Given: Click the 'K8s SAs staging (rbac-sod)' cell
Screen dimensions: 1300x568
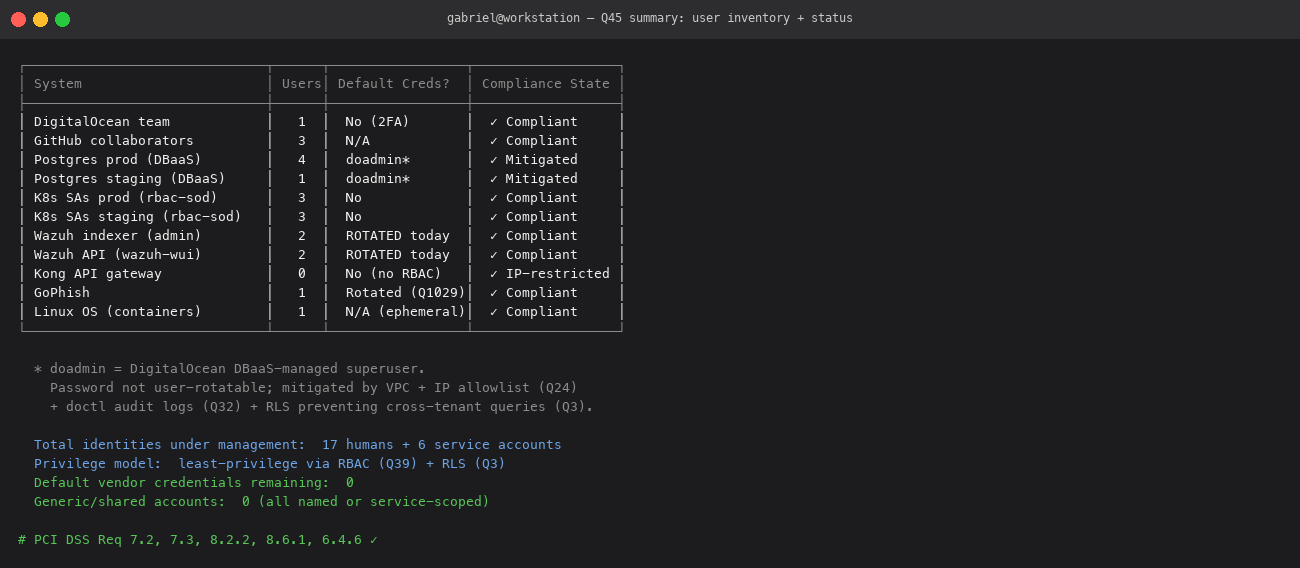Looking at the screenshot, I should tap(138, 217).
